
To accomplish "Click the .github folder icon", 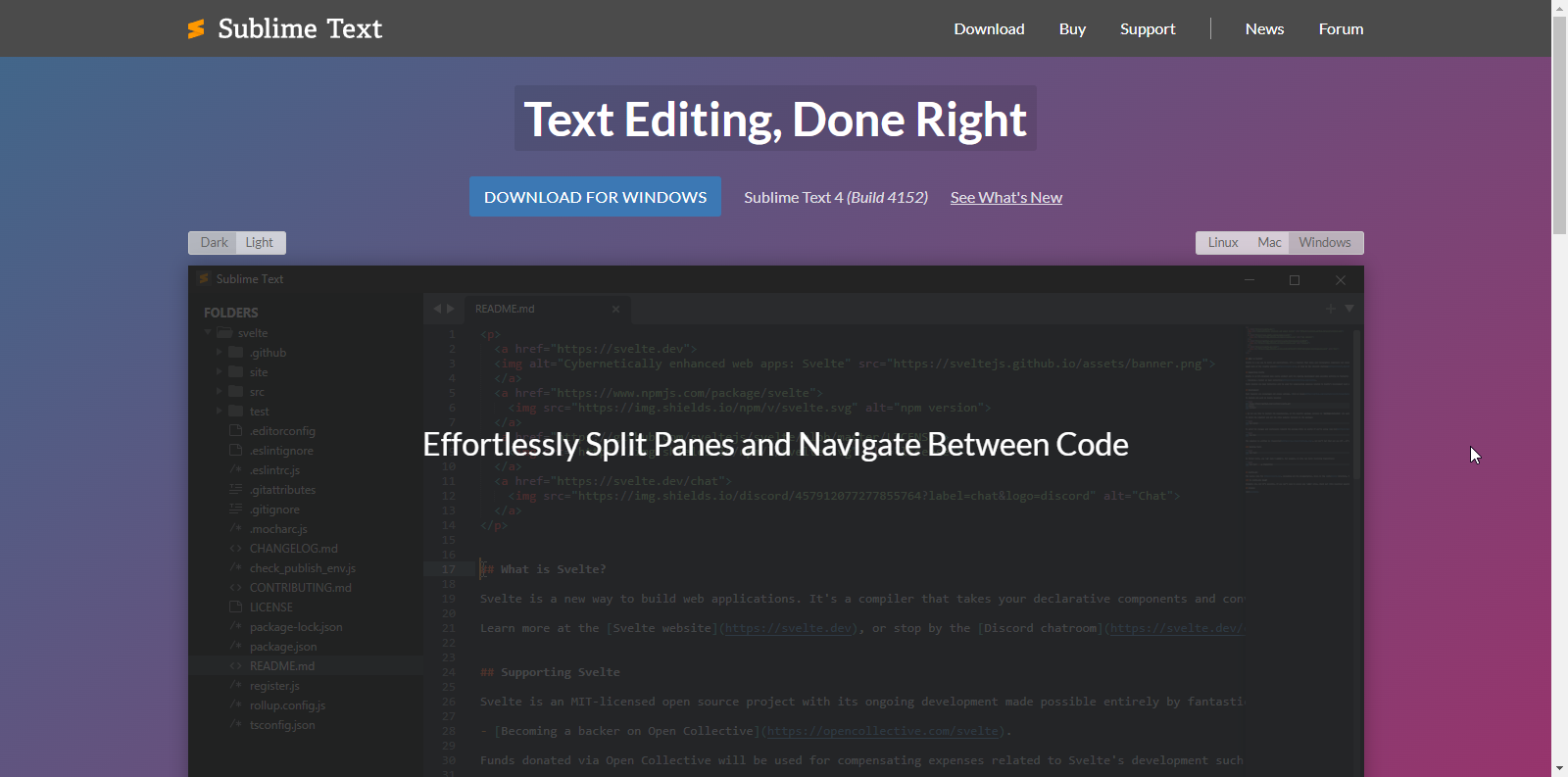I will [235, 352].
